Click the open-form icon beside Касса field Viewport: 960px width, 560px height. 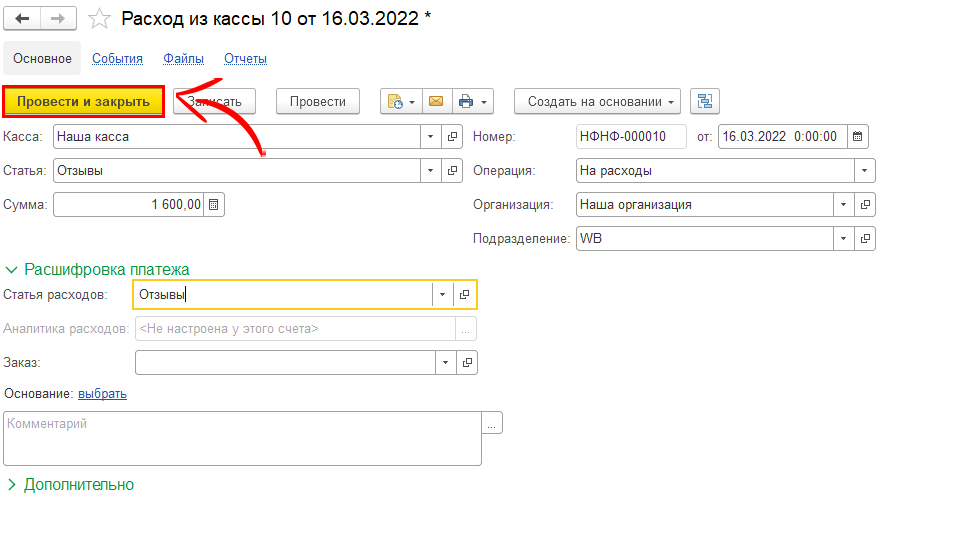coord(452,136)
